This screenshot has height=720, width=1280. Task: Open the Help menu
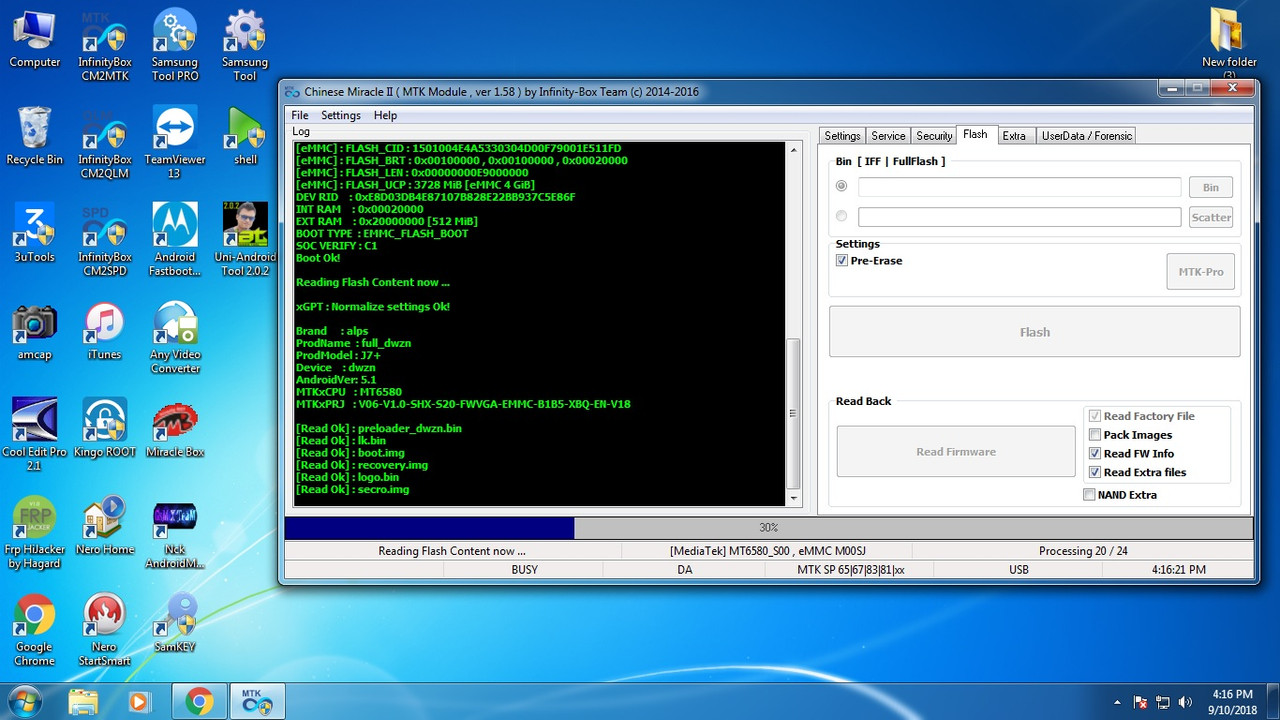coord(386,115)
